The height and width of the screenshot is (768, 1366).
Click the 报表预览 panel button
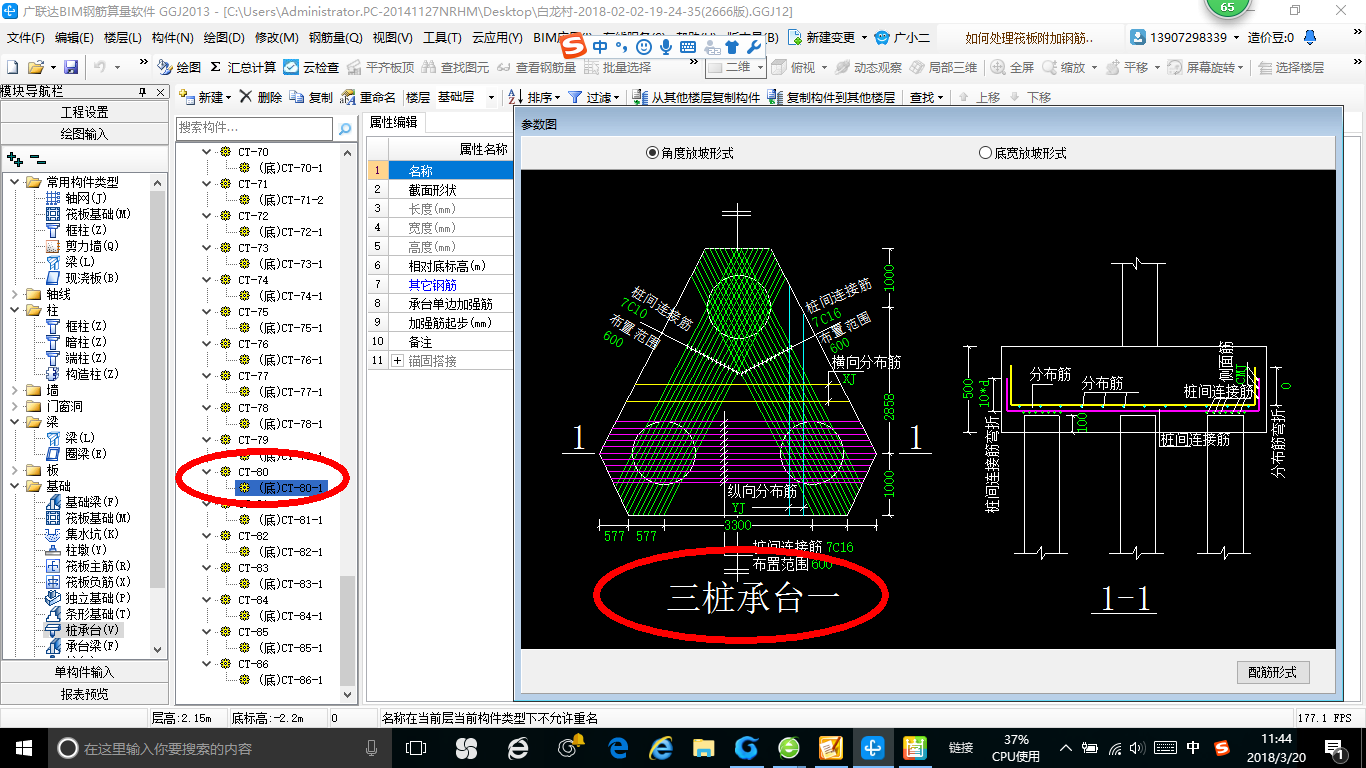click(84, 693)
